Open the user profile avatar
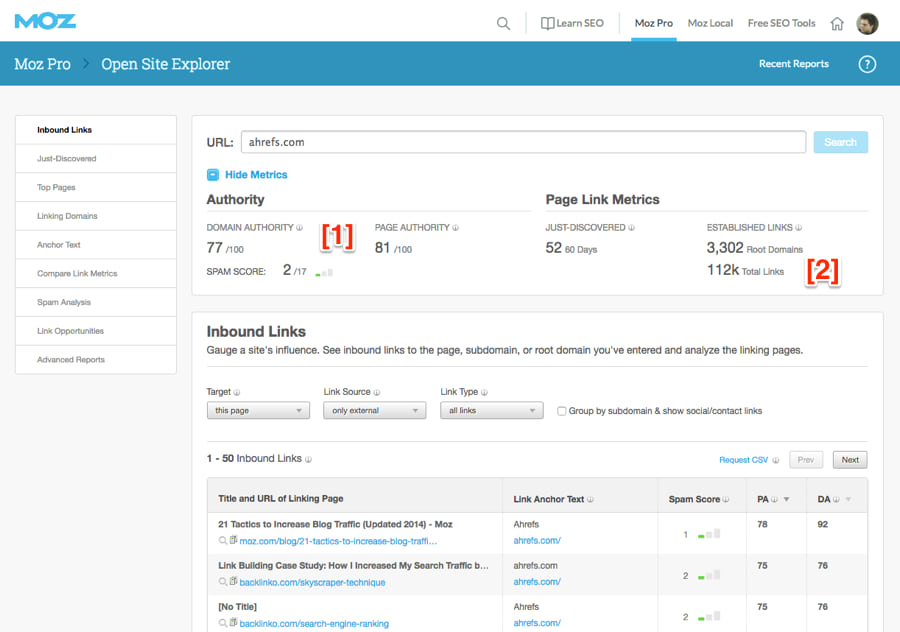900x632 pixels. (867, 24)
